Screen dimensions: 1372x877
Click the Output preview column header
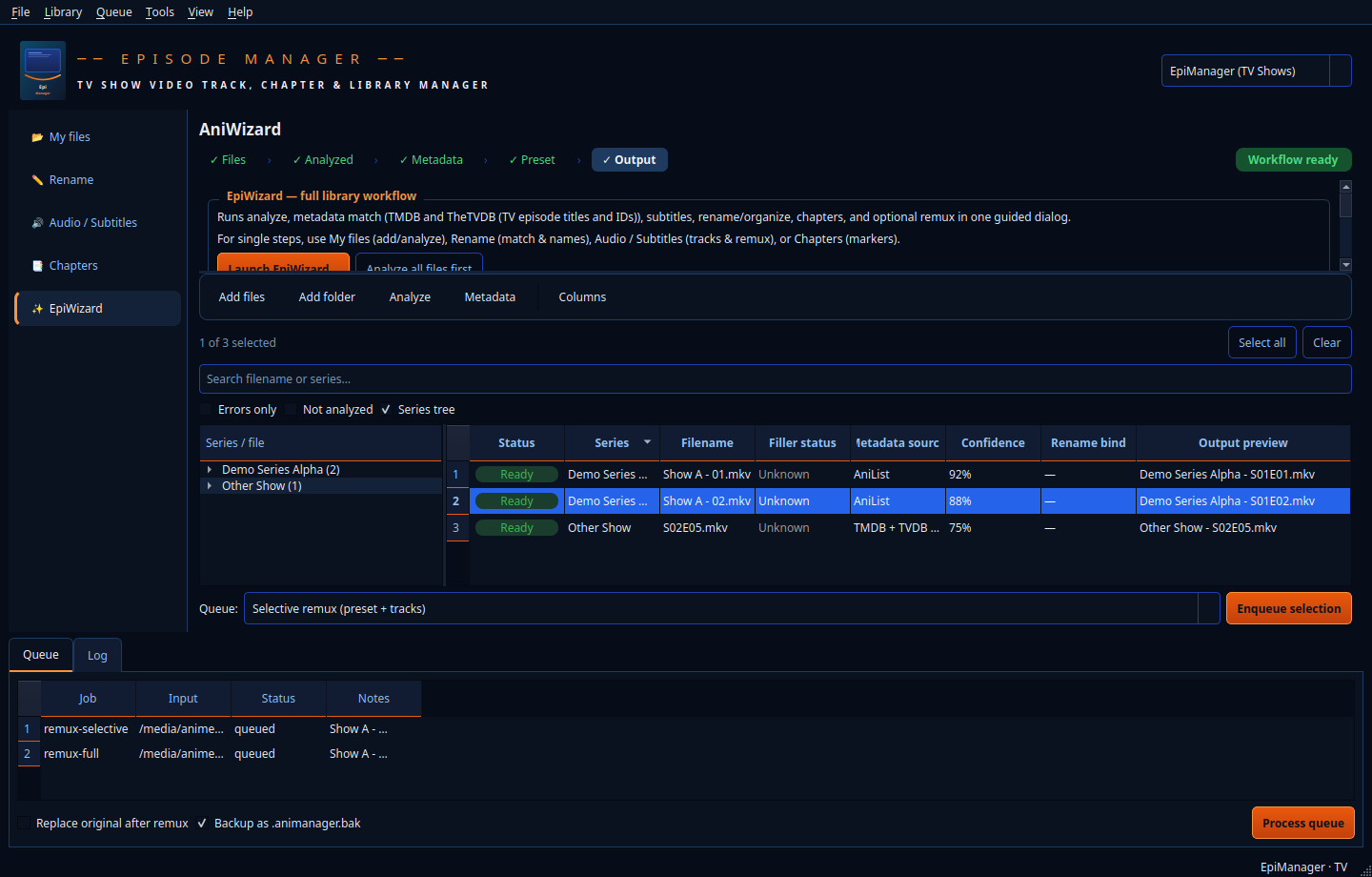[x=1243, y=443]
